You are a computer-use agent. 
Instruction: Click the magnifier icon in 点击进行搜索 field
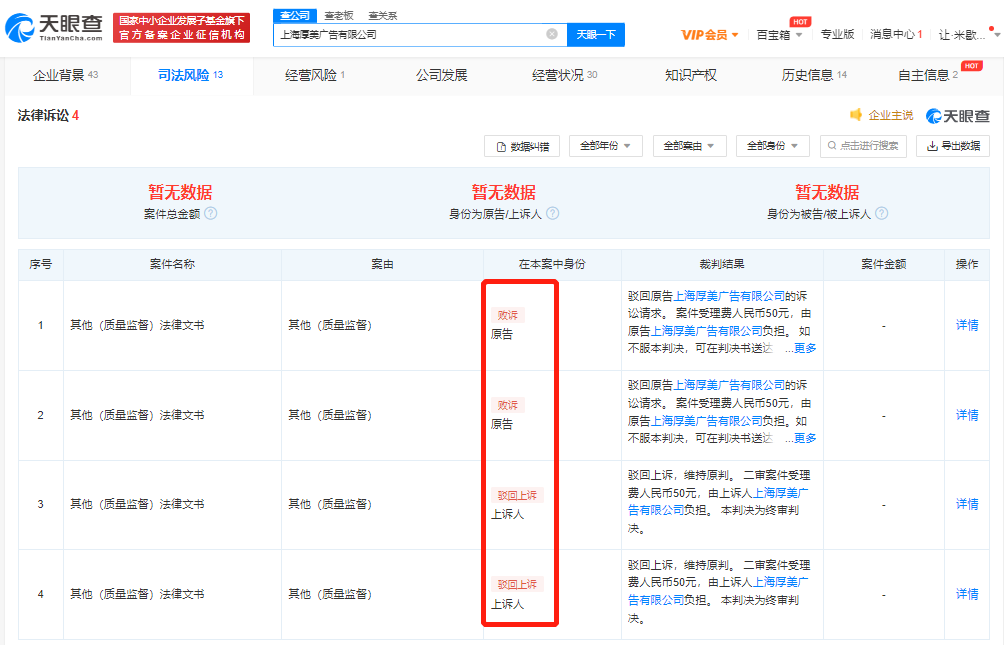click(832, 146)
